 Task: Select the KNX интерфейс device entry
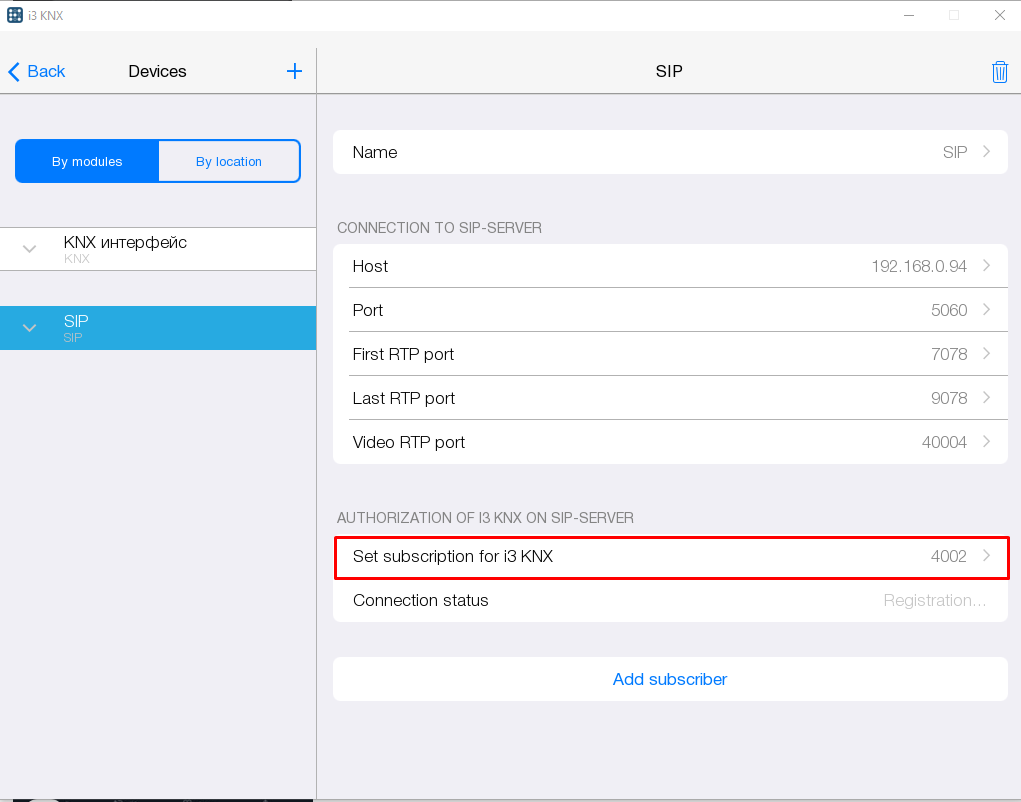[x=125, y=248]
